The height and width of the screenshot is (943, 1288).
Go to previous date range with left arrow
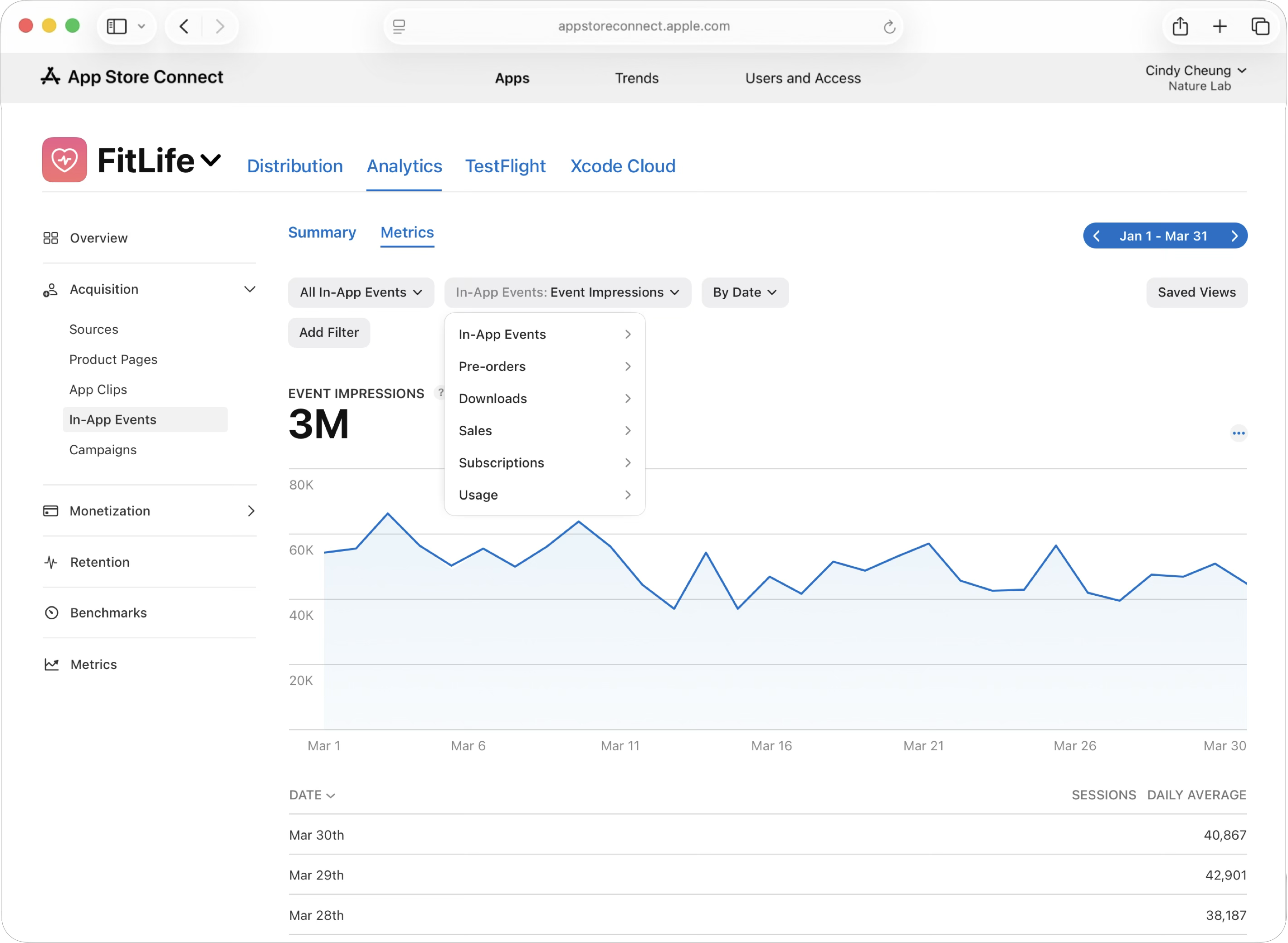click(x=1097, y=236)
